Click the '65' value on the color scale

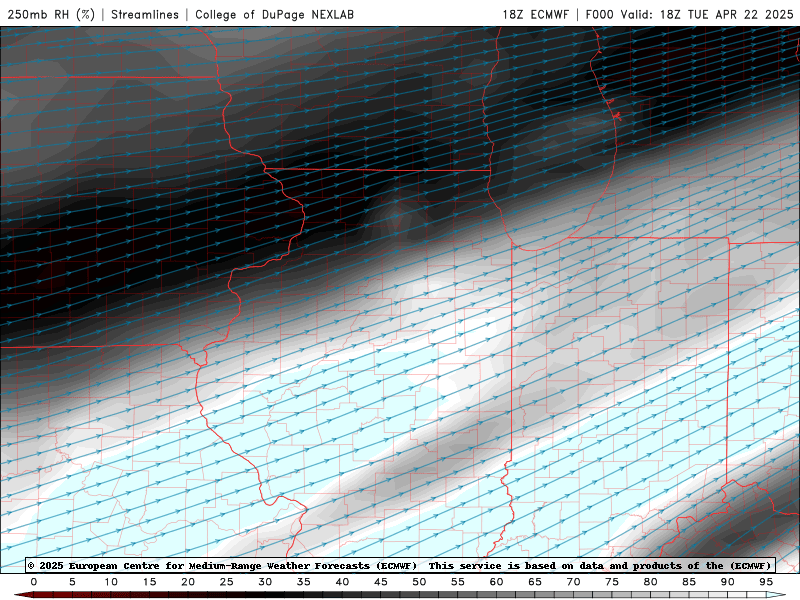(535, 582)
